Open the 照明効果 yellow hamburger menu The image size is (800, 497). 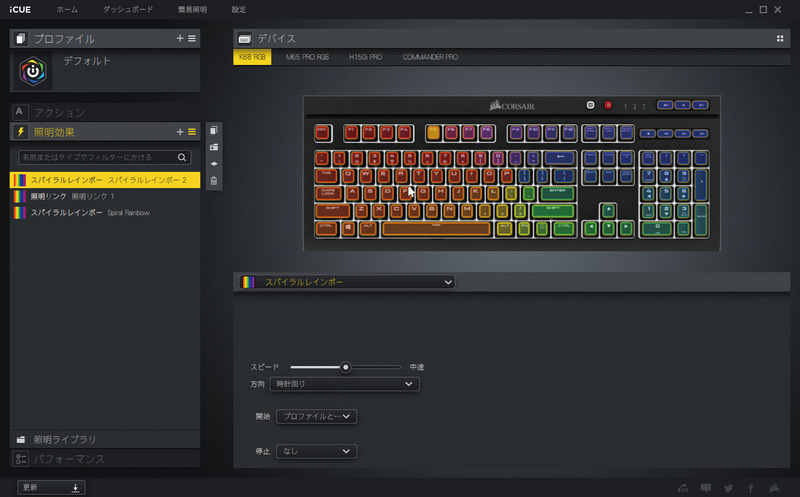pyautogui.click(x=192, y=132)
